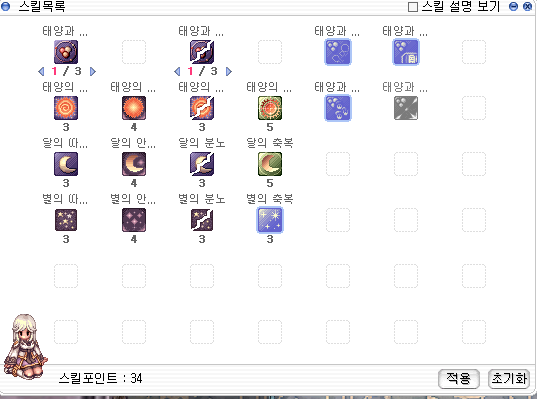The height and width of the screenshot is (399, 537).
Task: Select the top-row 태양과 blue highlighted skill with building
Action: click(406, 52)
